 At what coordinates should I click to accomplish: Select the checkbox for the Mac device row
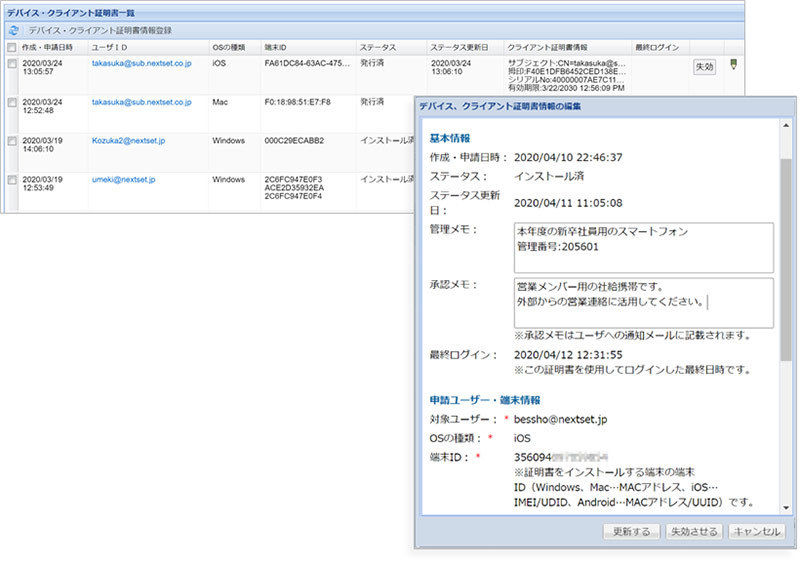point(11,102)
